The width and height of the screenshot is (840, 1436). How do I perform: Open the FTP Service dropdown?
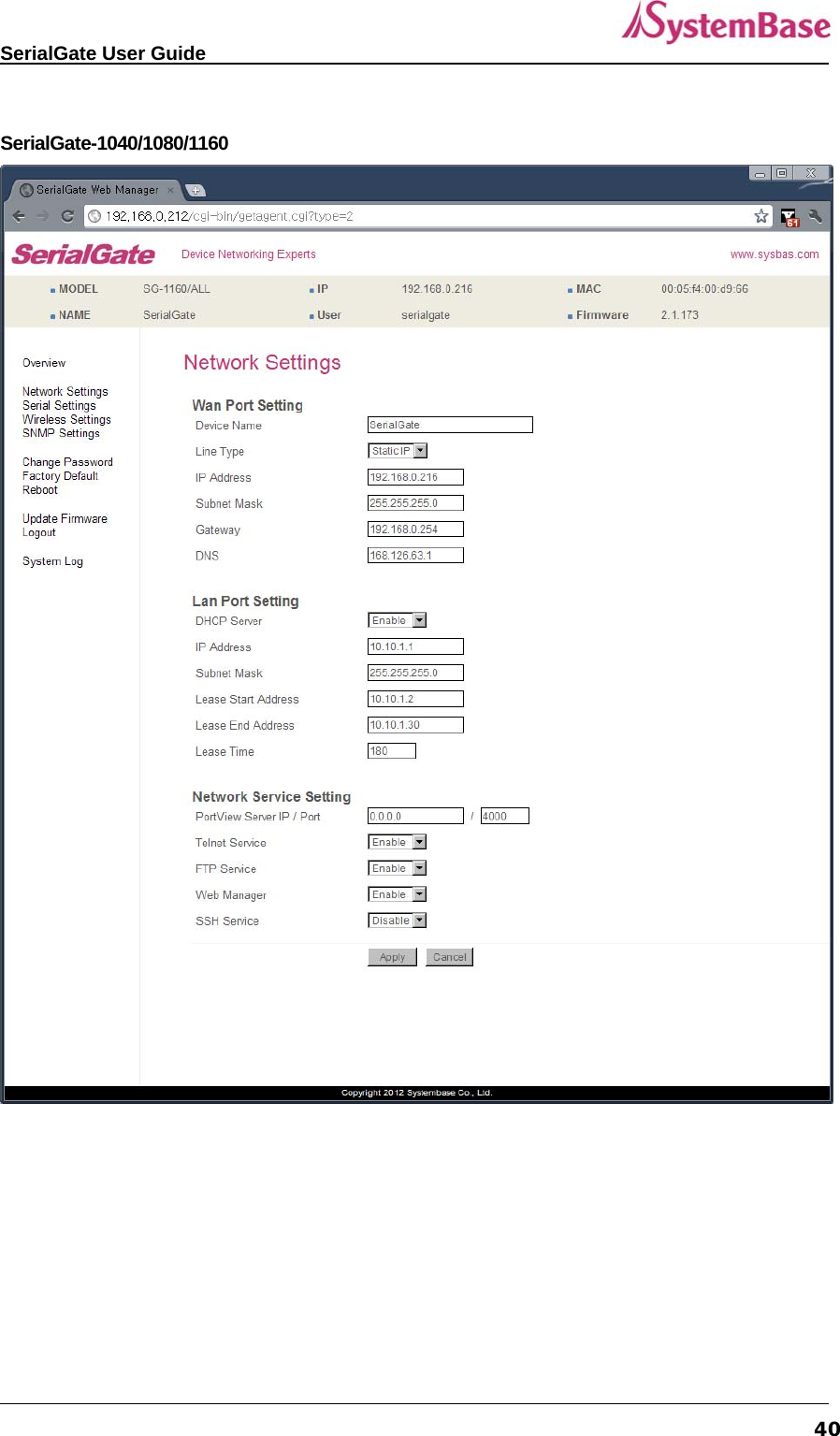pyautogui.click(x=398, y=868)
